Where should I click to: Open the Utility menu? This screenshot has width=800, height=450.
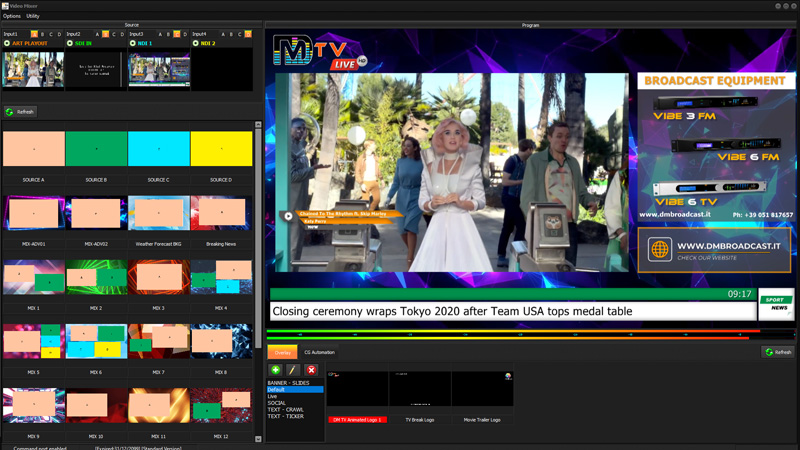33,16
